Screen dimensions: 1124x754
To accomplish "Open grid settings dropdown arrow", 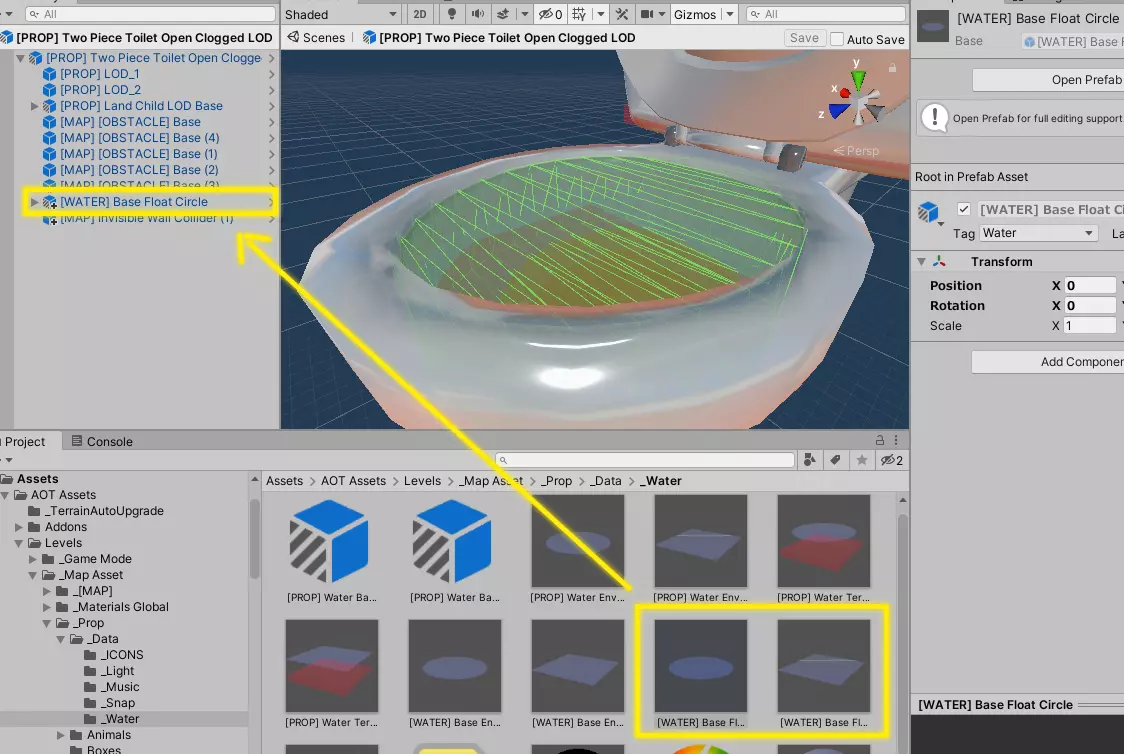I will (601, 14).
